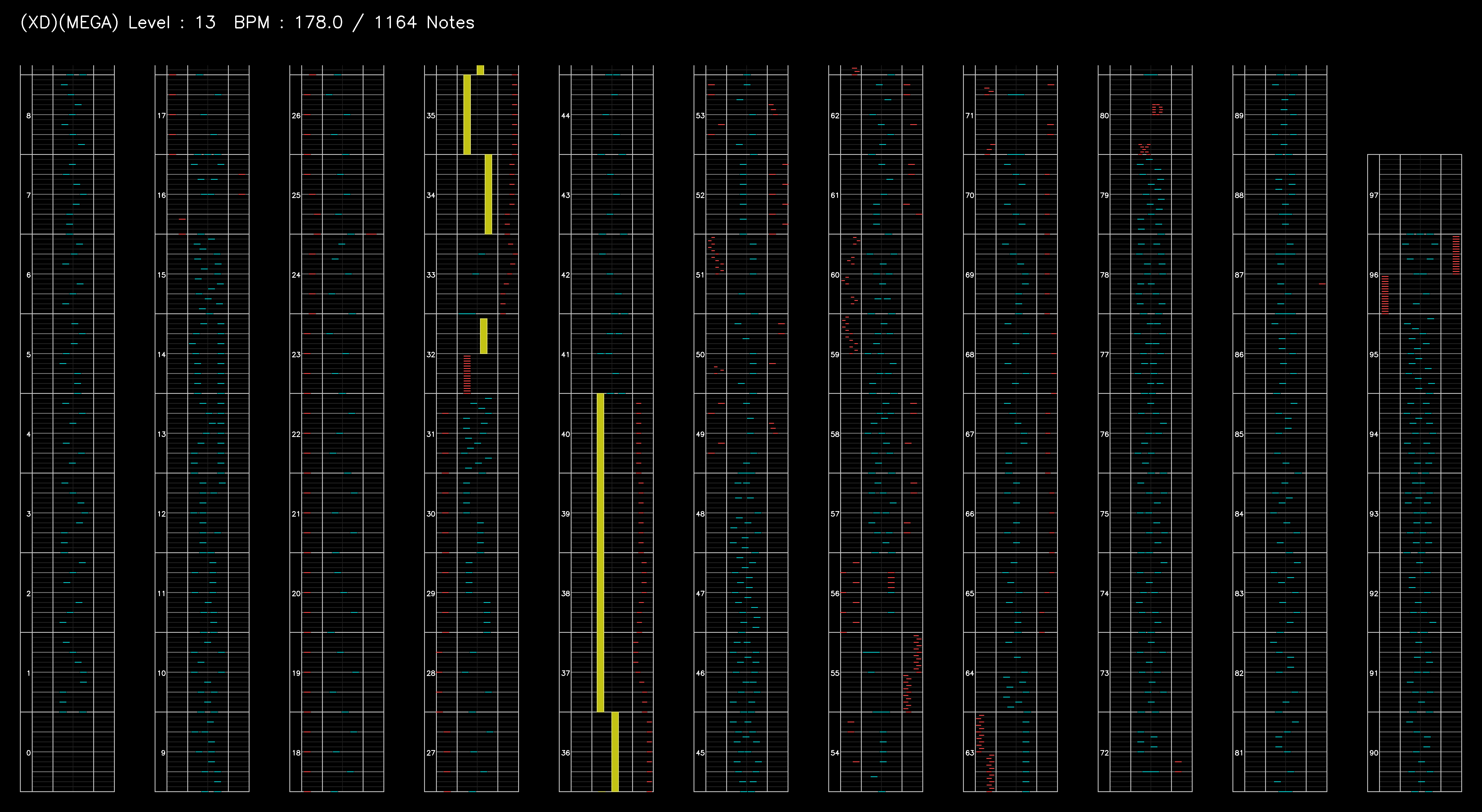Select measure number 58 label
Image resolution: width=1482 pixels, height=812 pixels.
pos(835,434)
